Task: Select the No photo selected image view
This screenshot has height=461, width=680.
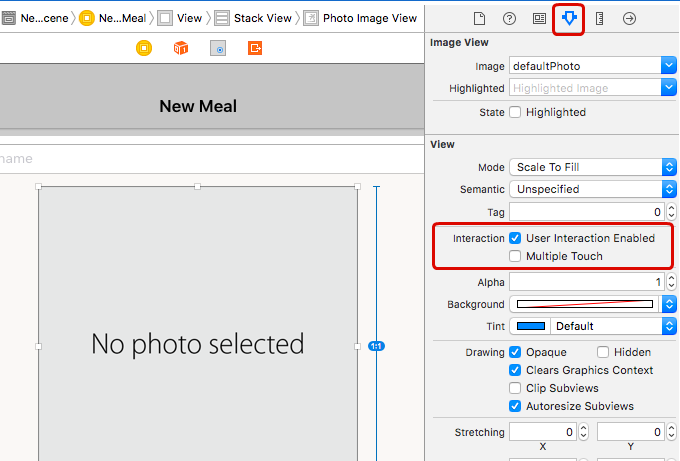Action: 198,324
